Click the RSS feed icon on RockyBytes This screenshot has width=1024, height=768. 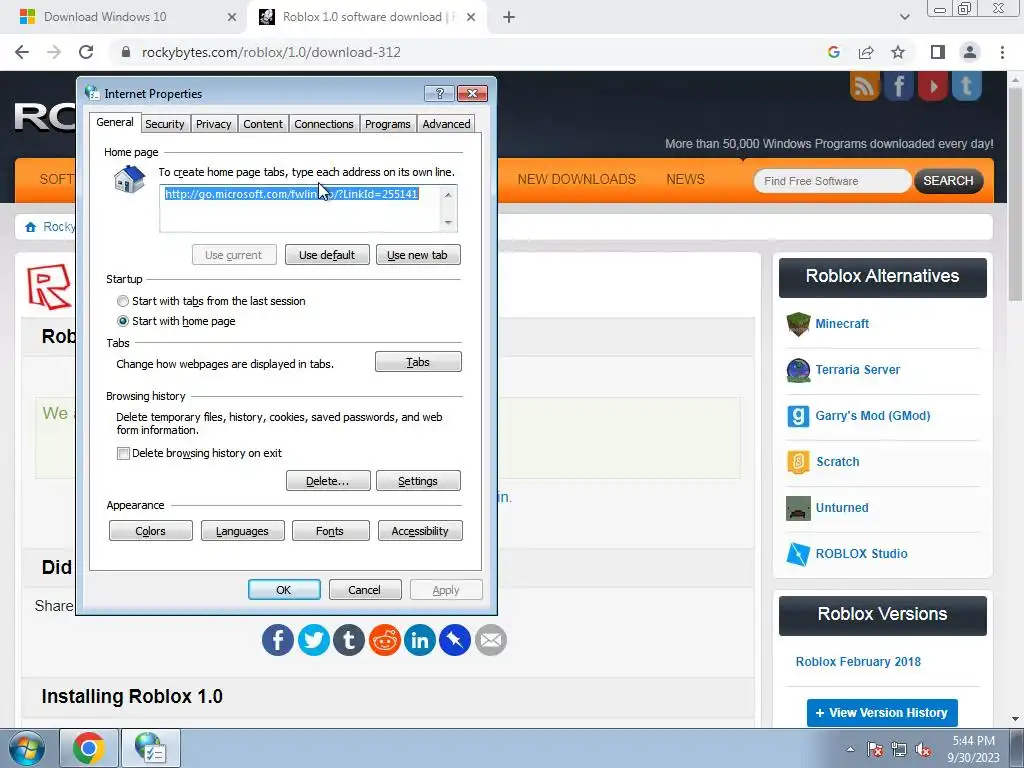click(865, 86)
